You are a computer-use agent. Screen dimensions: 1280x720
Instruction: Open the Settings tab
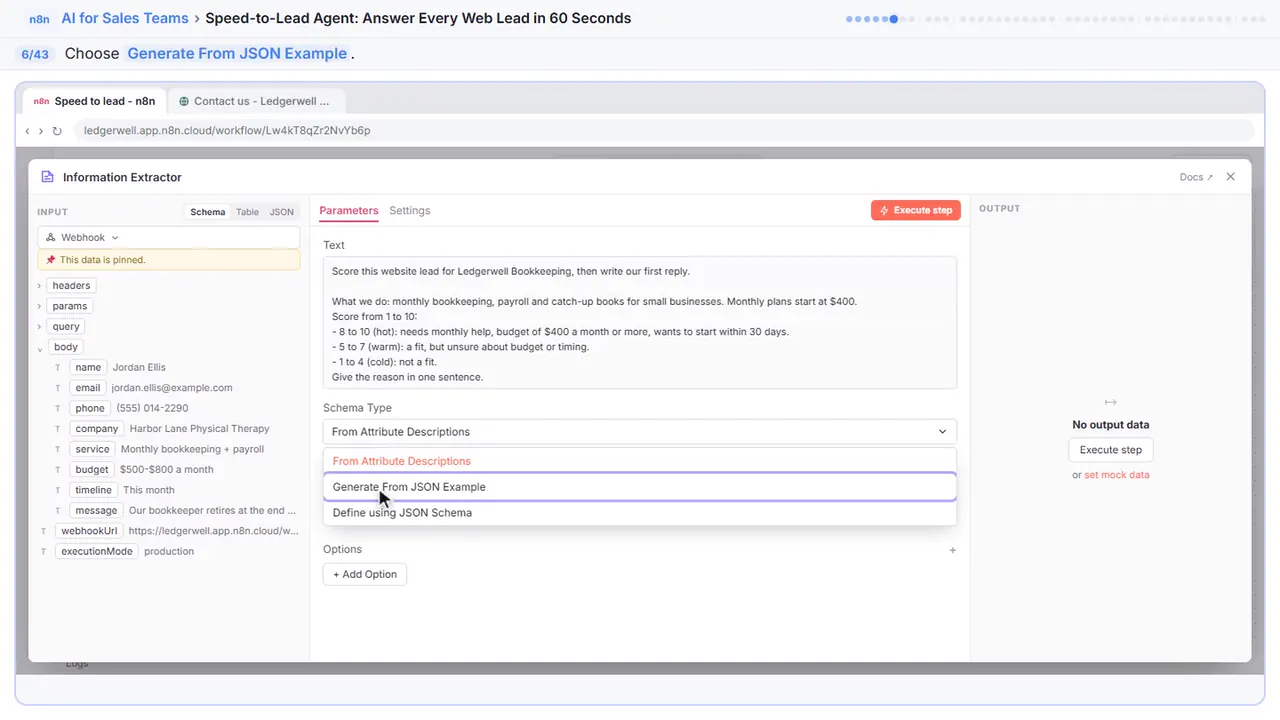[x=410, y=211]
